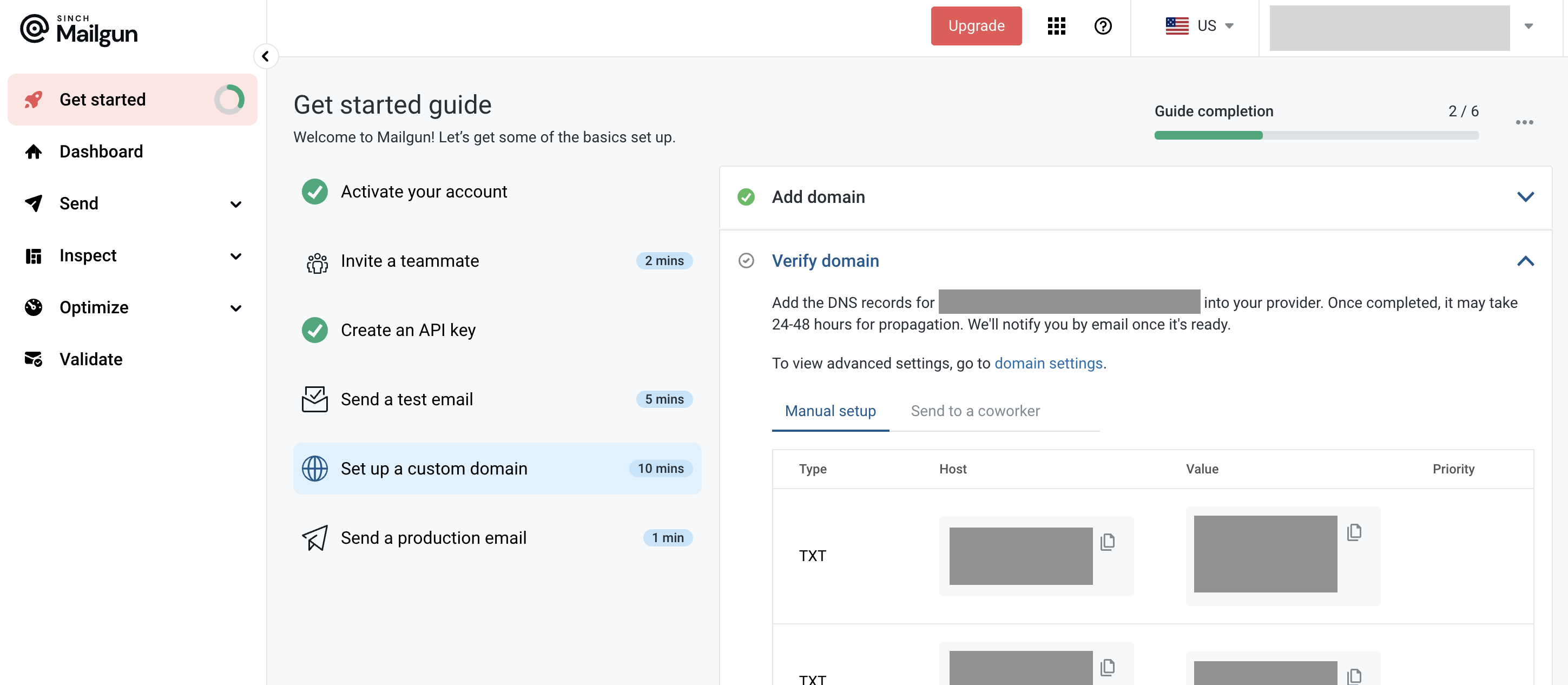Click the red Upgrade button
The image size is (1568, 685).
tap(976, 25)
